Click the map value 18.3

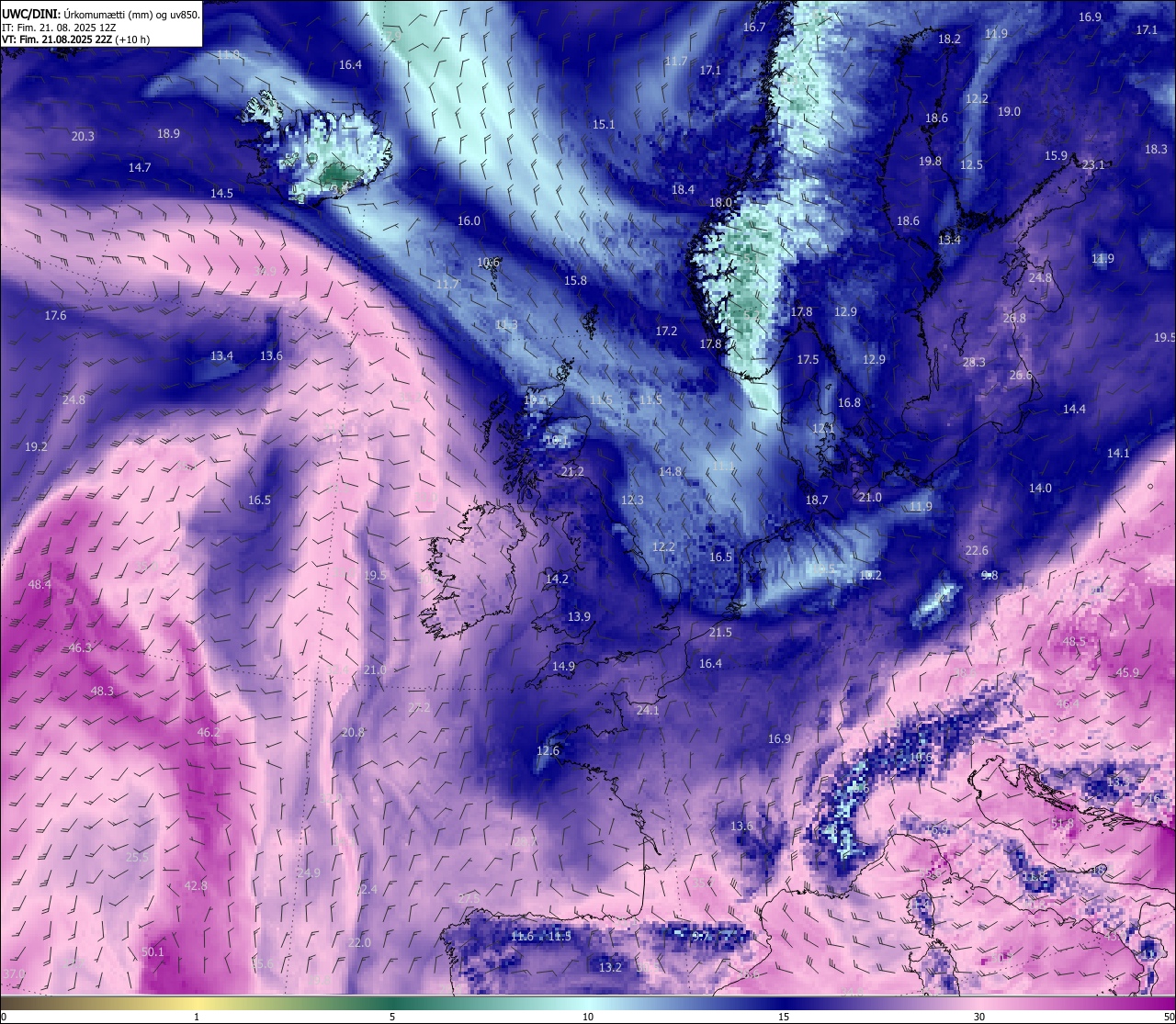[1156, 149]
